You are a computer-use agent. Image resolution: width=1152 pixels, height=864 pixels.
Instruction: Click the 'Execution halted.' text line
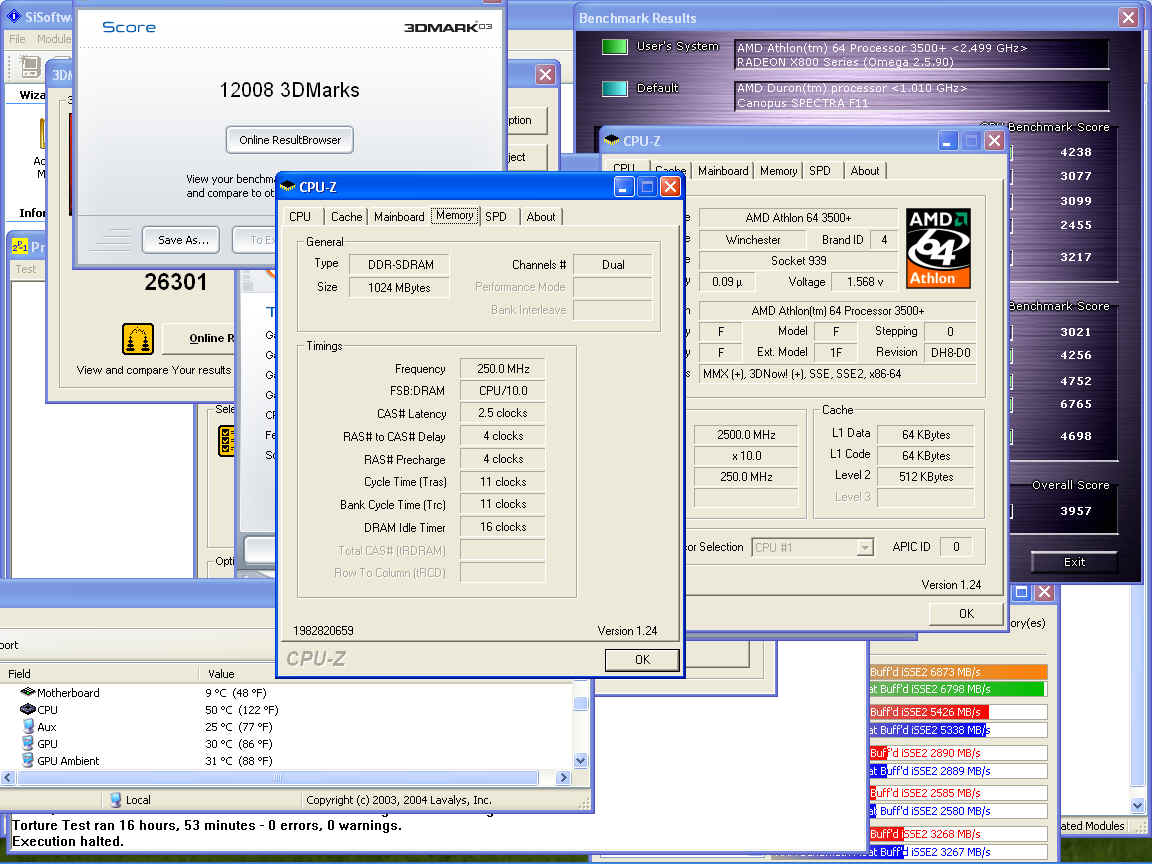[x=68, y=841]
